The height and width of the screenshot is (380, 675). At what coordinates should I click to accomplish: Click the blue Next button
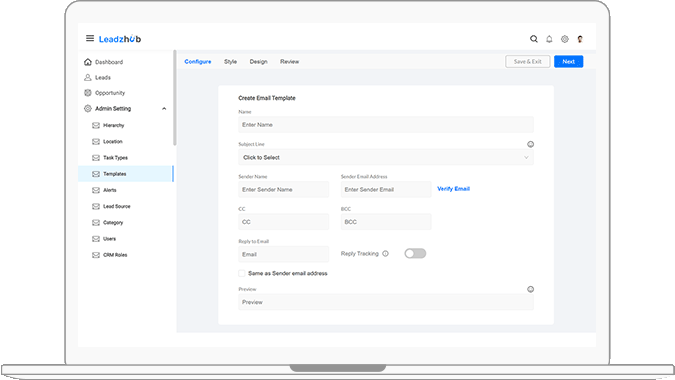pyautogui.click(x=568, y=62)
